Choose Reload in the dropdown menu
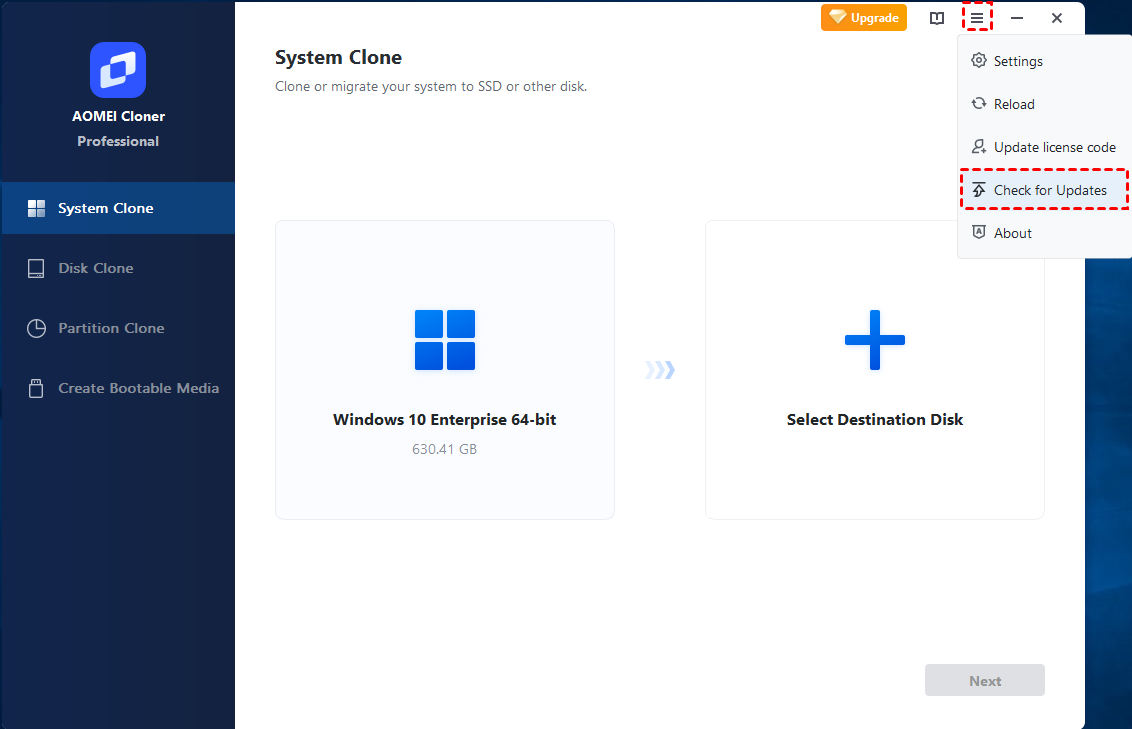 point(1044,104)
